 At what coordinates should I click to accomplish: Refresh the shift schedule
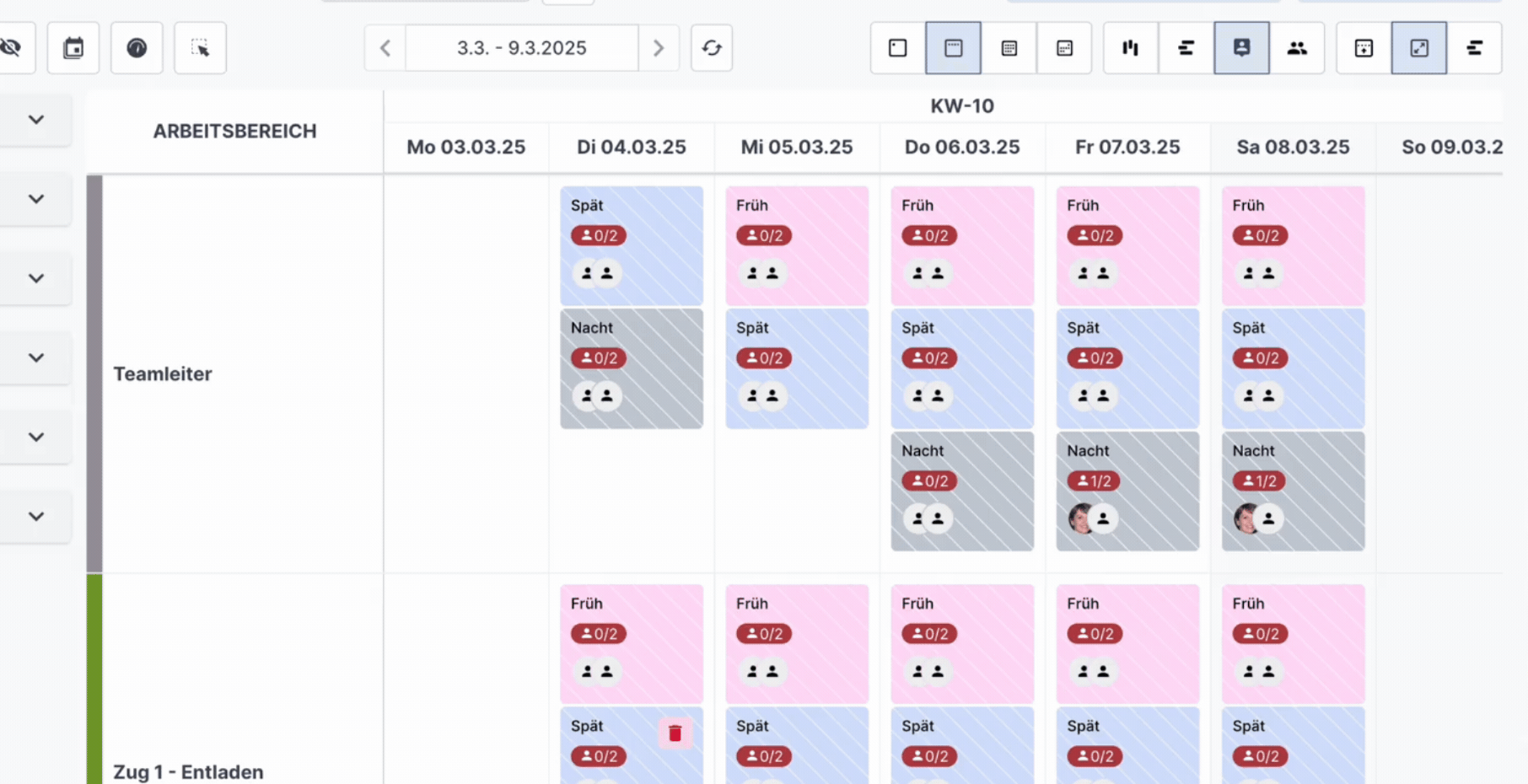[712, 48]
